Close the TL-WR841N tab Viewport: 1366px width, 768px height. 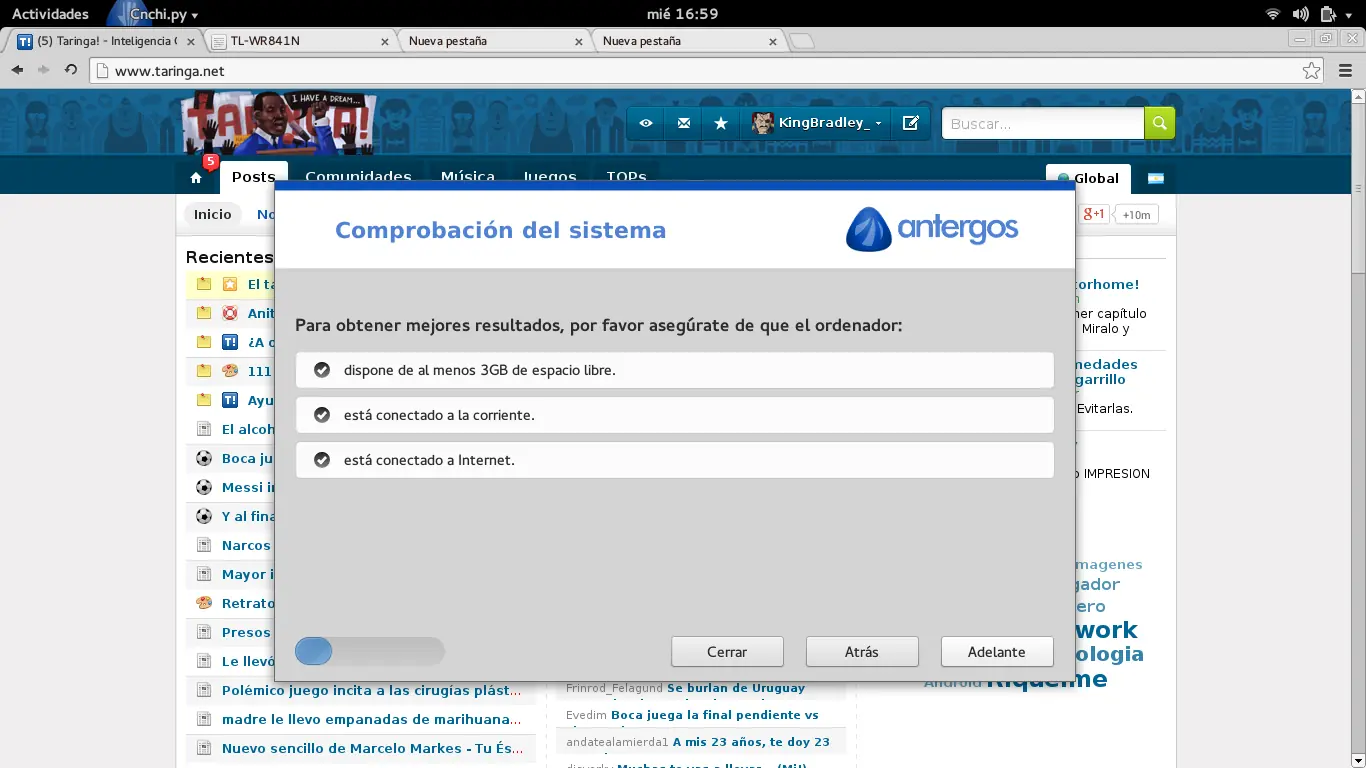pos(386,42)
